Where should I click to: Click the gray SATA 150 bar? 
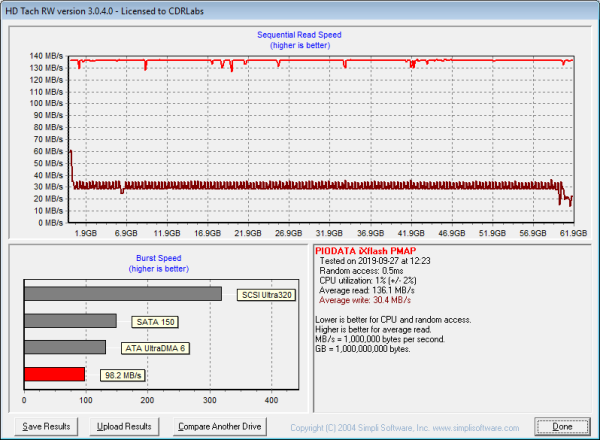(70, 321)
